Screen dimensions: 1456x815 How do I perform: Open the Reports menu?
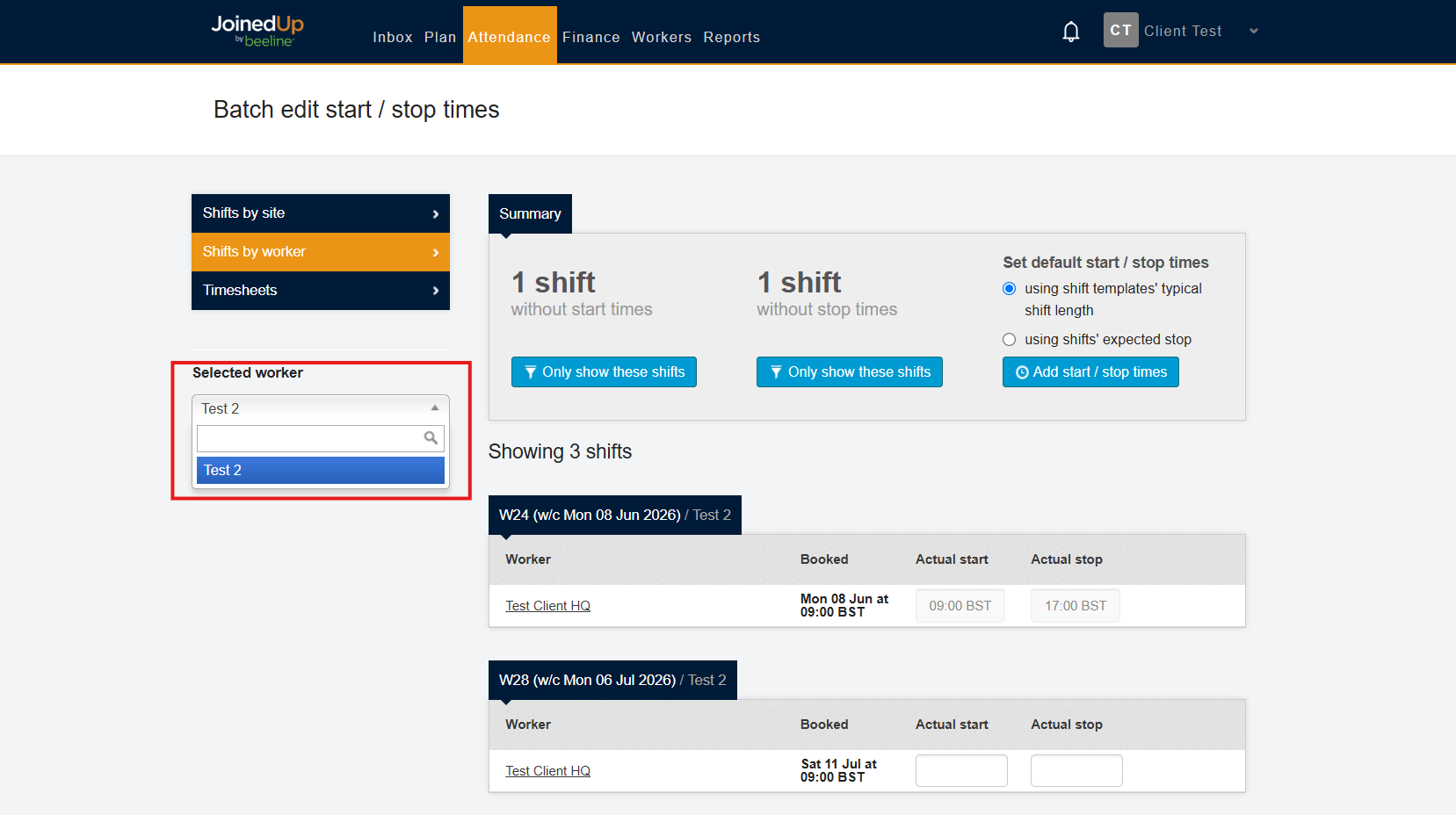point(732,37)
